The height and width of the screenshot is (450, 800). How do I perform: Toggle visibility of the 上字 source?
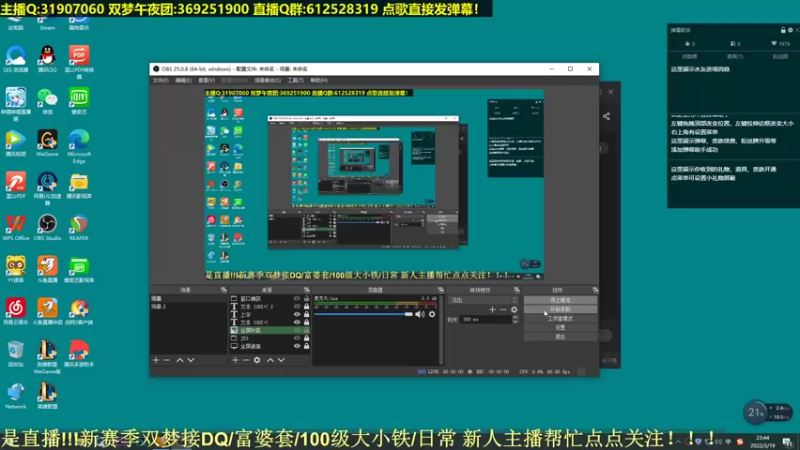point(297,314)
